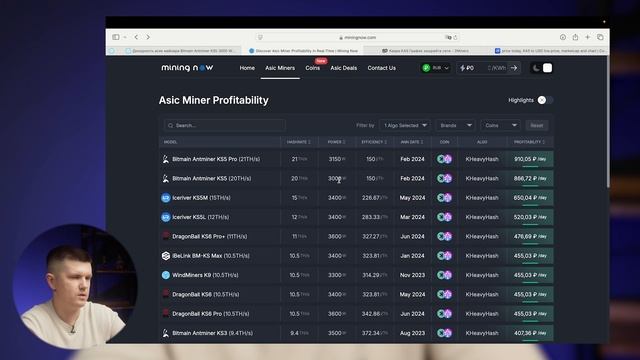Viewport: 640px width, 360px height.
Task: Open Iceriver KS5M (15TH/s) link
Action: click(201, 198)
